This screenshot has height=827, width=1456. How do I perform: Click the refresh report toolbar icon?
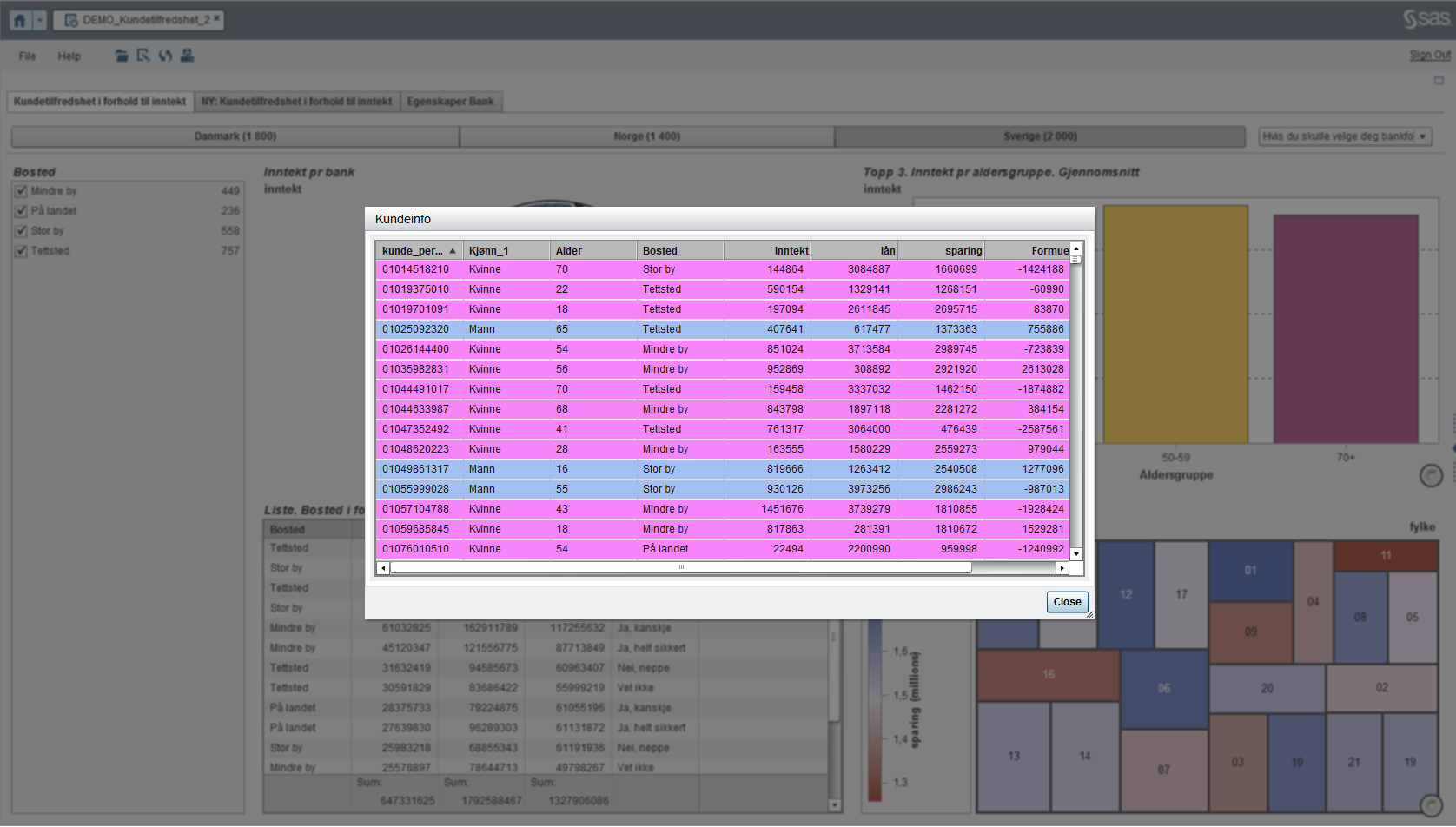pyautogui.click(x=165, y=56)
